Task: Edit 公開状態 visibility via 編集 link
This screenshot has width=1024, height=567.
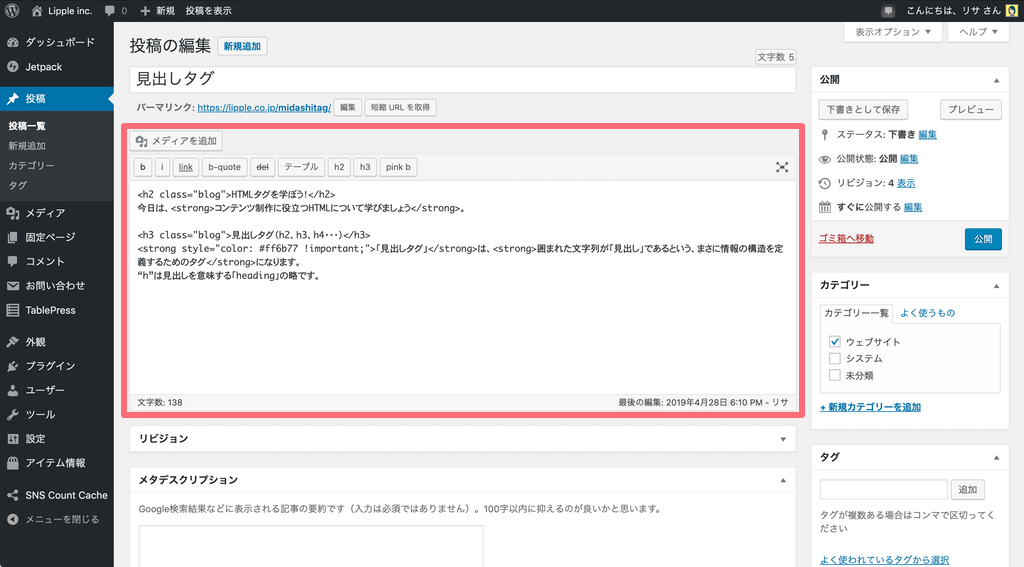Action: tap(909, 159)
